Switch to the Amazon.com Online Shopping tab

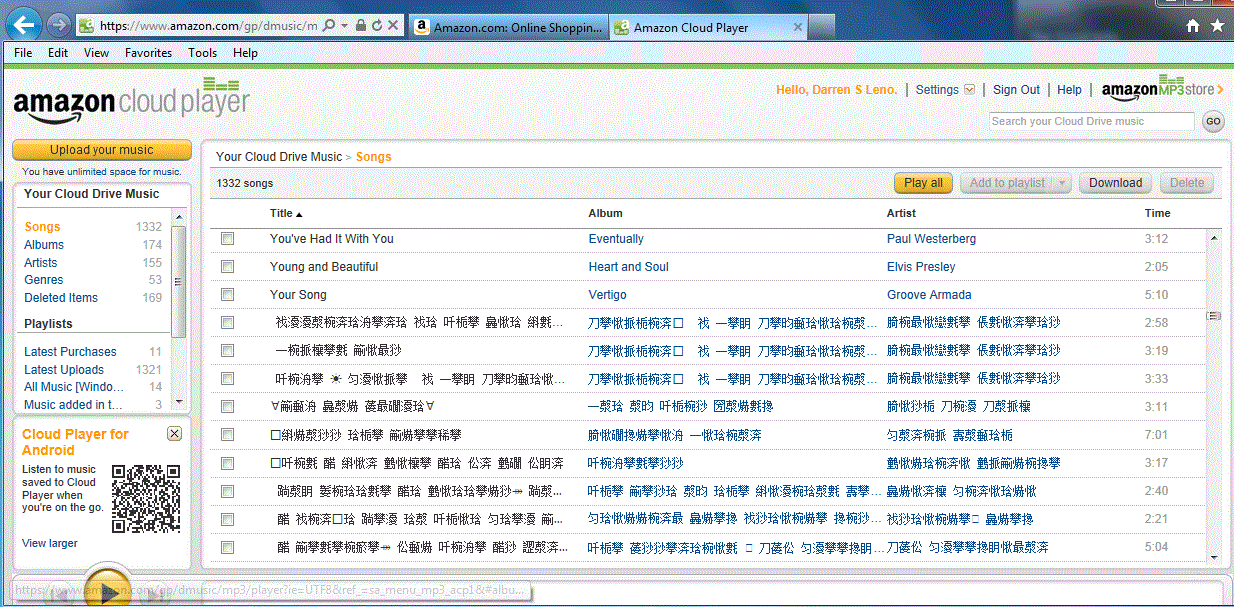point(508,27)
